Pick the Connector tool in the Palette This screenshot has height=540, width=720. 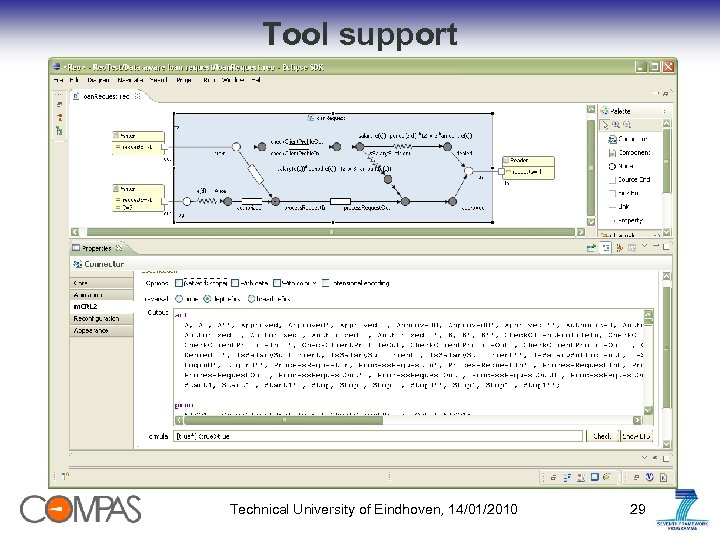coord(628,139)
